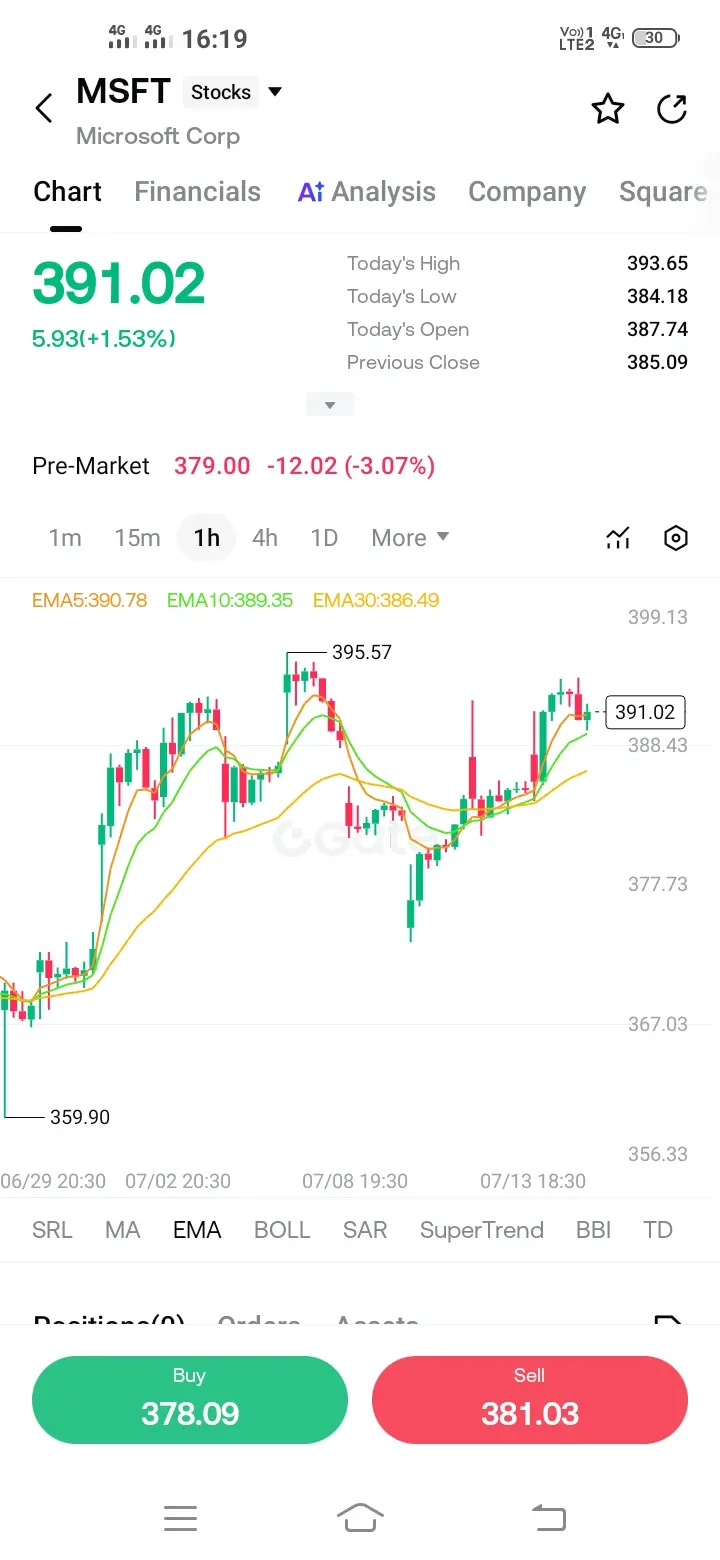This screenshot has width=720, height=1560.
Task: Go back using the left arrow
Action: point(44,108)
